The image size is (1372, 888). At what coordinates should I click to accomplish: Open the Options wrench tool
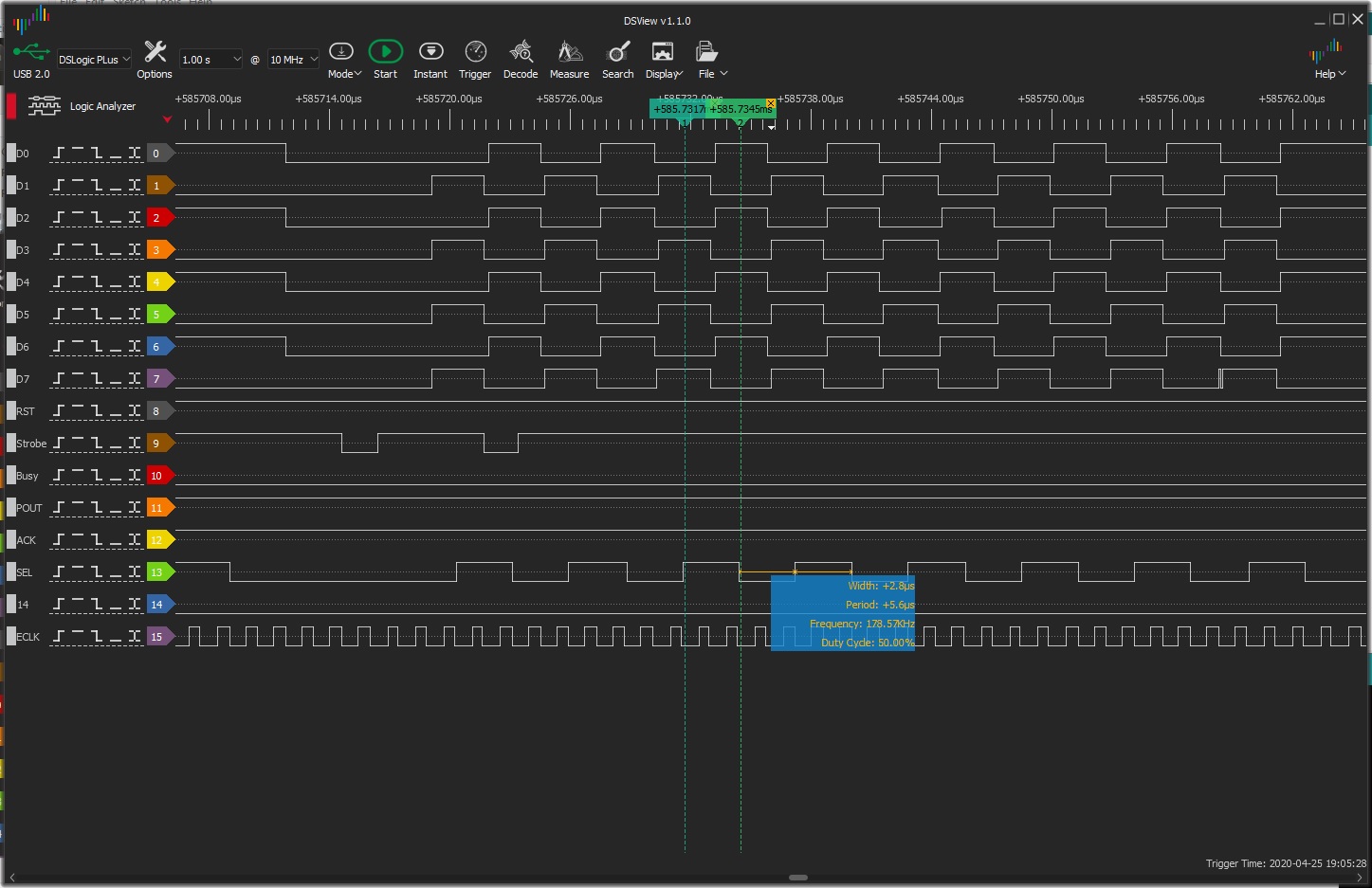(155, 59)
